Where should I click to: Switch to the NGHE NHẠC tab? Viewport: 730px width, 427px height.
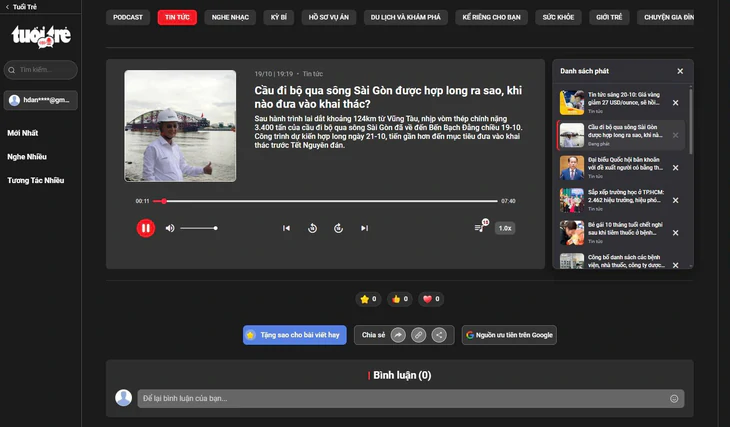pyautogui.click(x=230, y=17)
